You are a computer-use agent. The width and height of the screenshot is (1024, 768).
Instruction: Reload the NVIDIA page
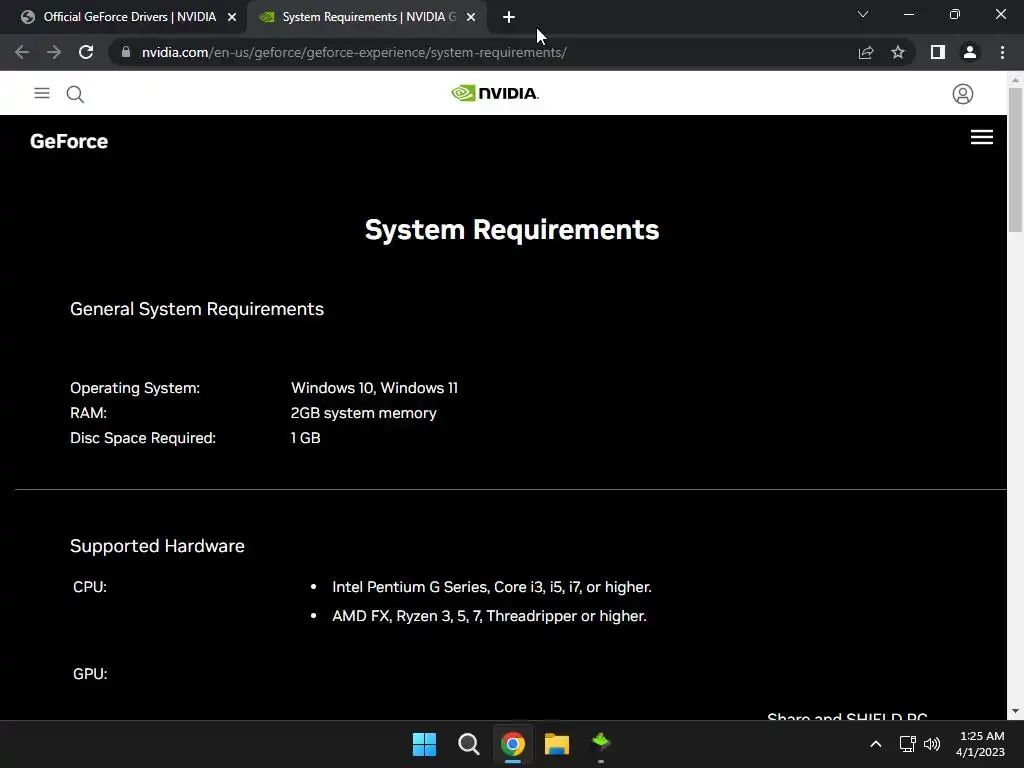tap(86, 52)
